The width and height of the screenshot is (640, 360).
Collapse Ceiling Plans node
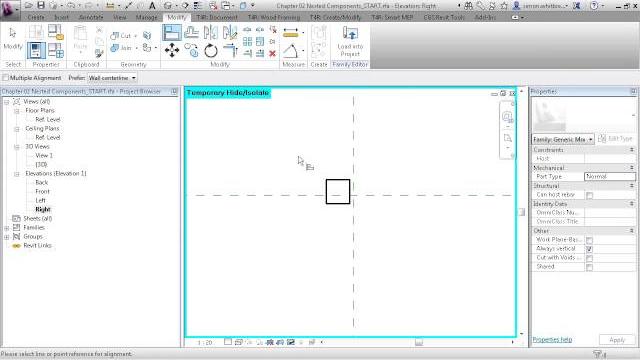tap(17, 129)
